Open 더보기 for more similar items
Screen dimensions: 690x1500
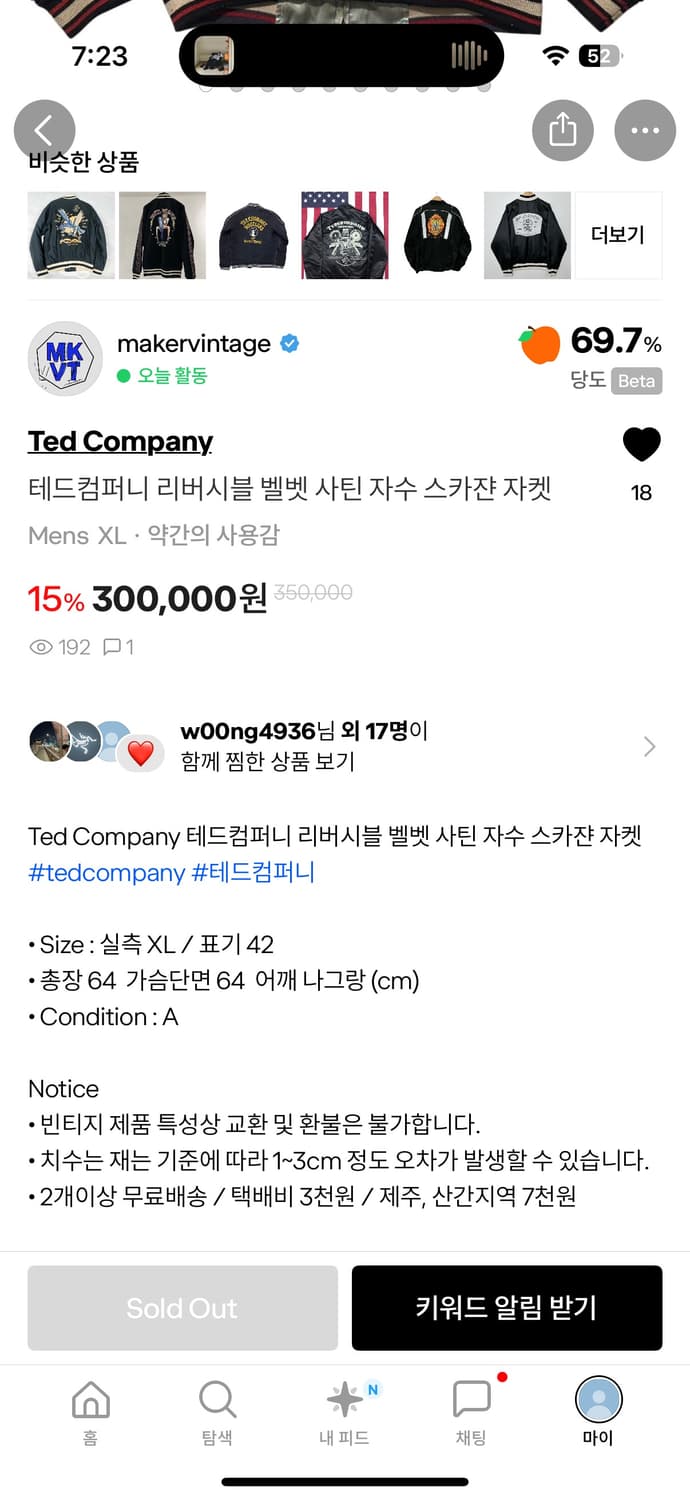point(618,235)
